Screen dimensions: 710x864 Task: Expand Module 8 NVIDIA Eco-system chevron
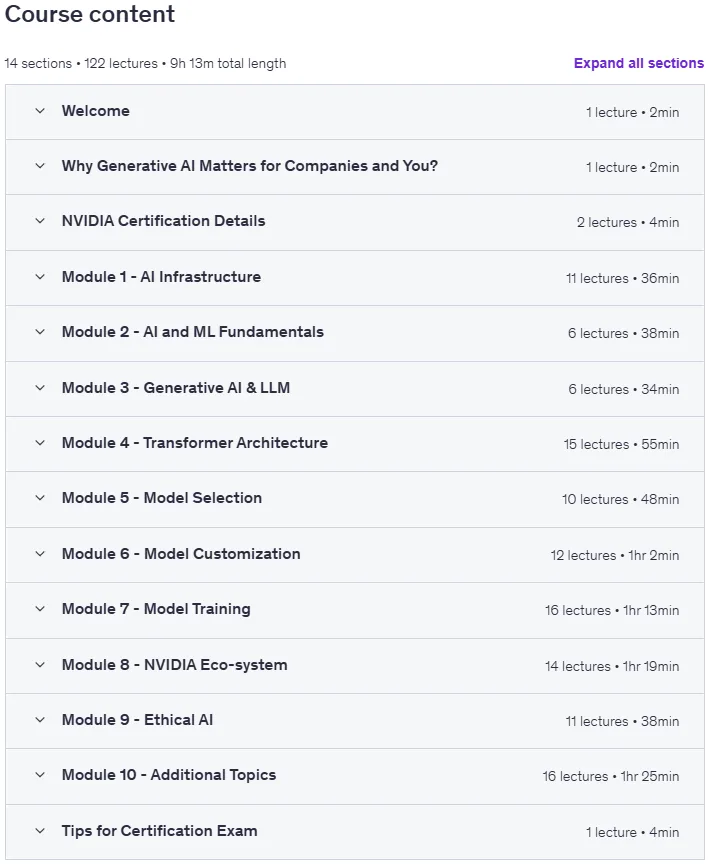40,665
